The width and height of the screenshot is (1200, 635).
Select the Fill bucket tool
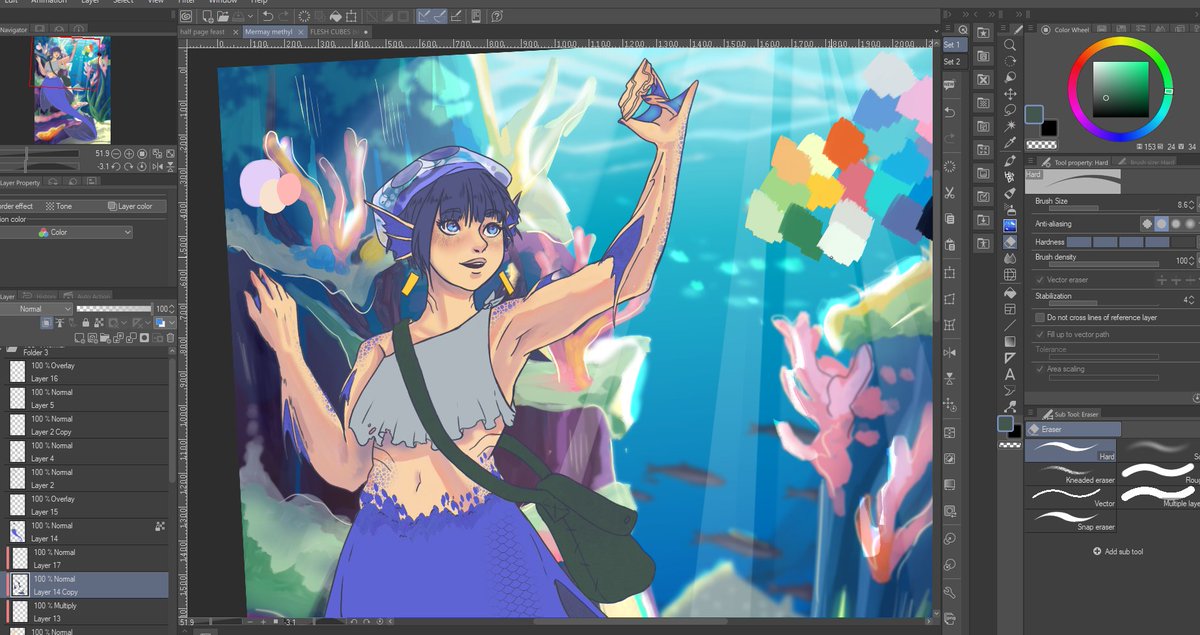(1010, 293)
